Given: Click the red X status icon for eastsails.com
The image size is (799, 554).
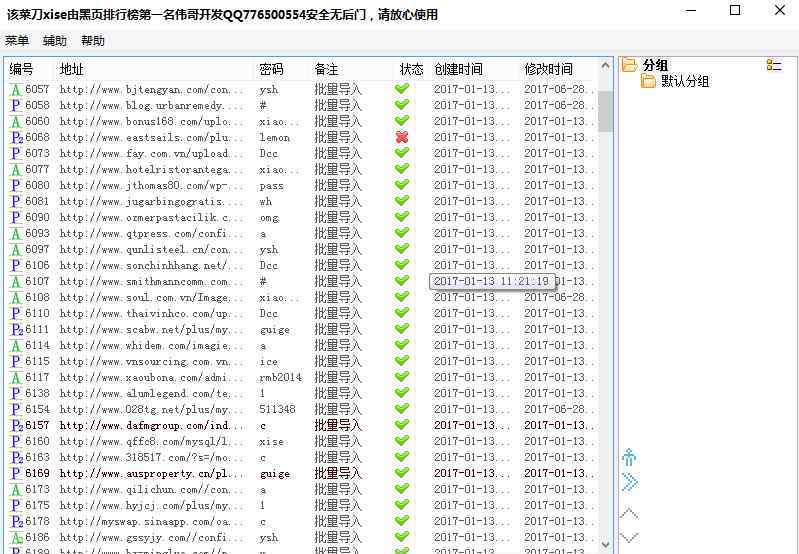Looking at the screenshot, I should click(x=402, y=137).
